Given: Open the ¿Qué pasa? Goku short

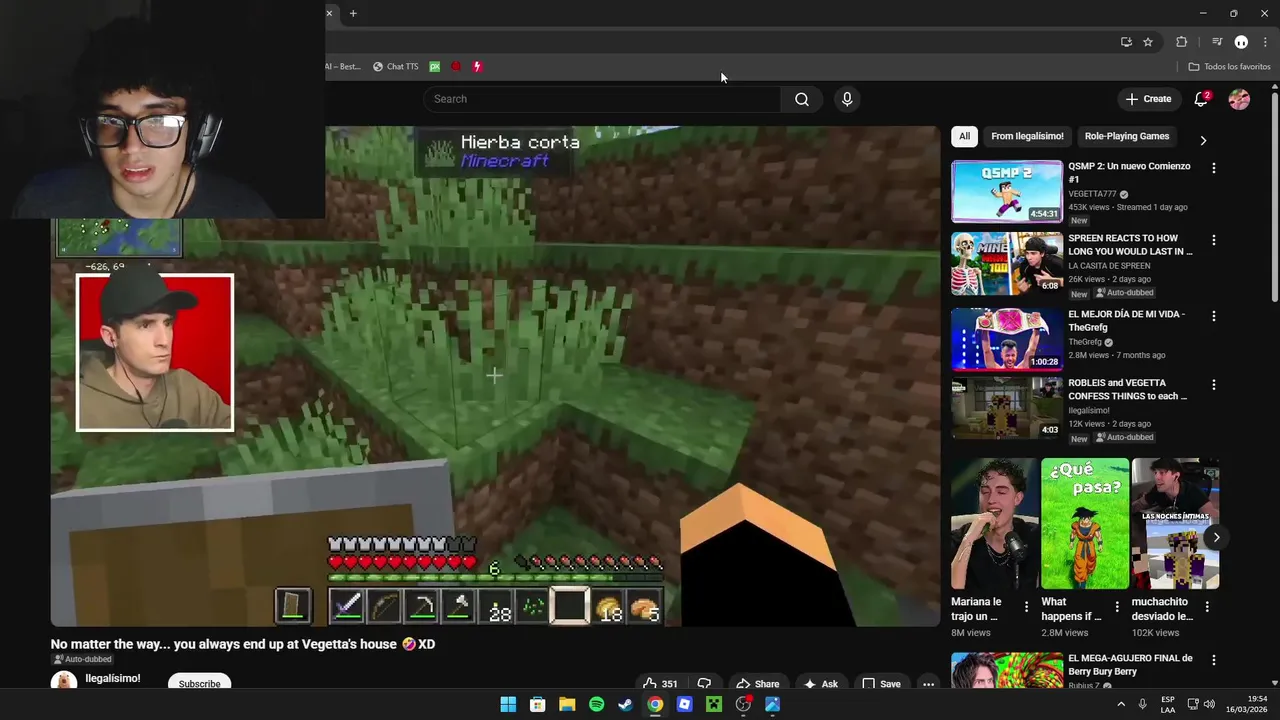Looking at the screenshot, I should (x=1085, y=524).
